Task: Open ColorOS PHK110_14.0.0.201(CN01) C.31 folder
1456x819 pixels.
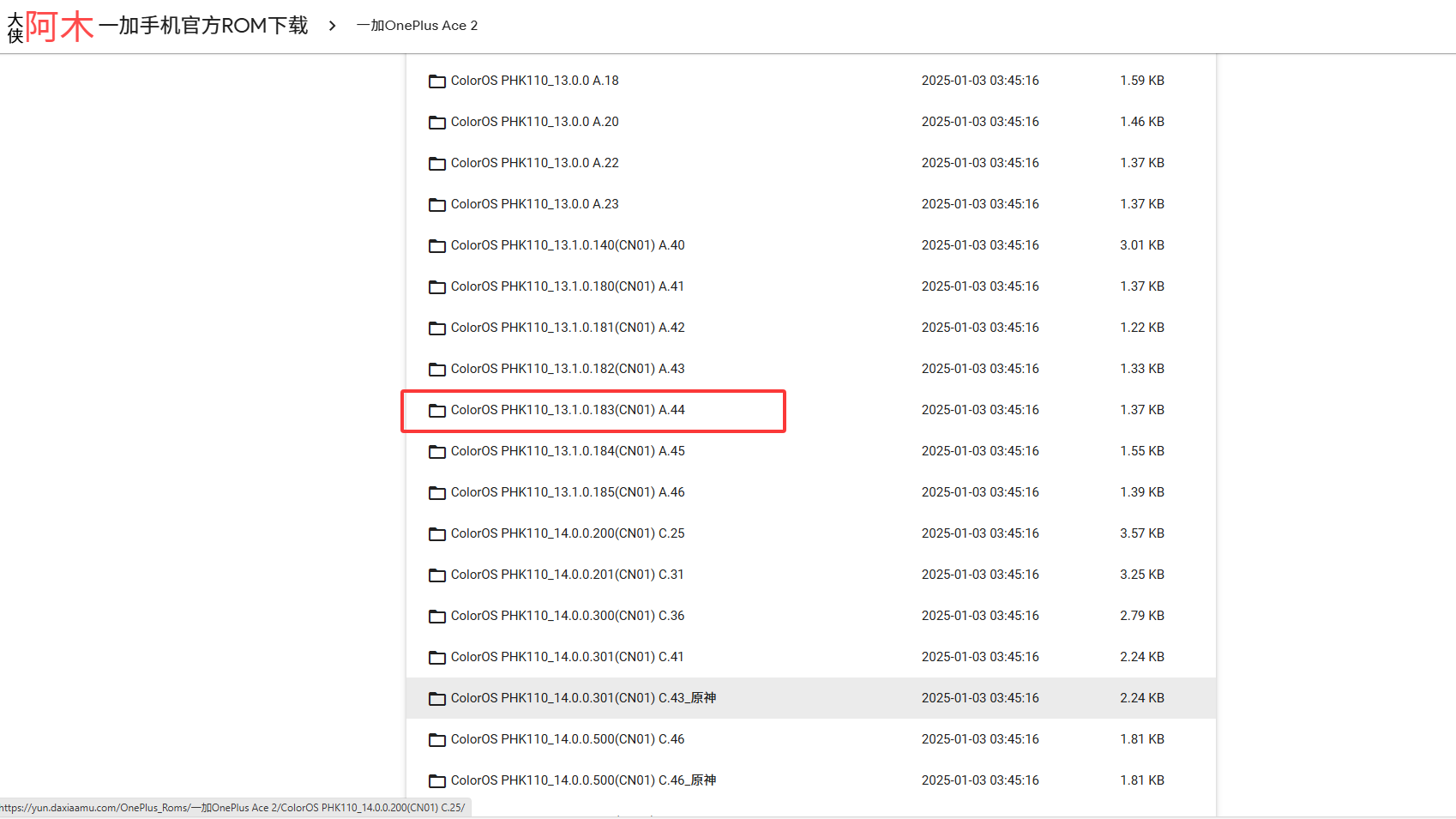Action: coord(567,575)
